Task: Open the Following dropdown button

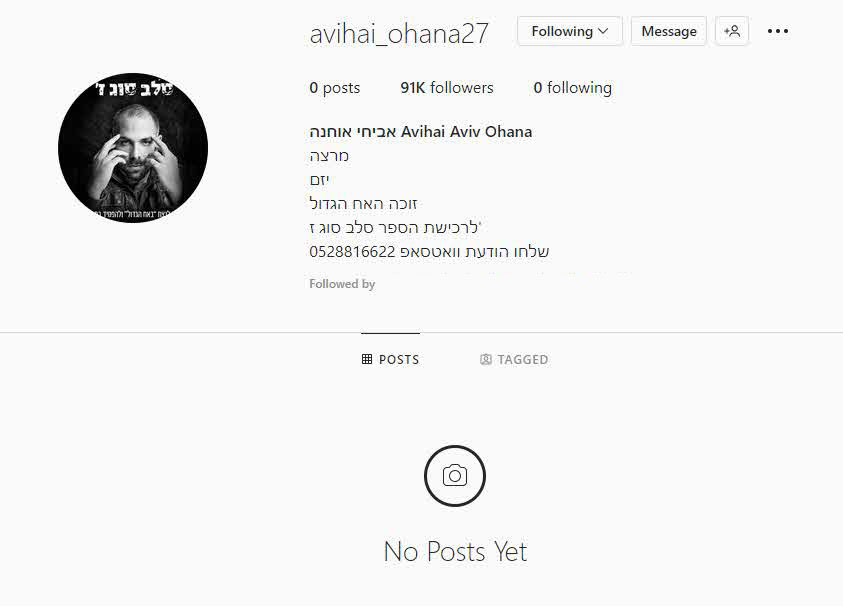Action: (x=569, y=31)
